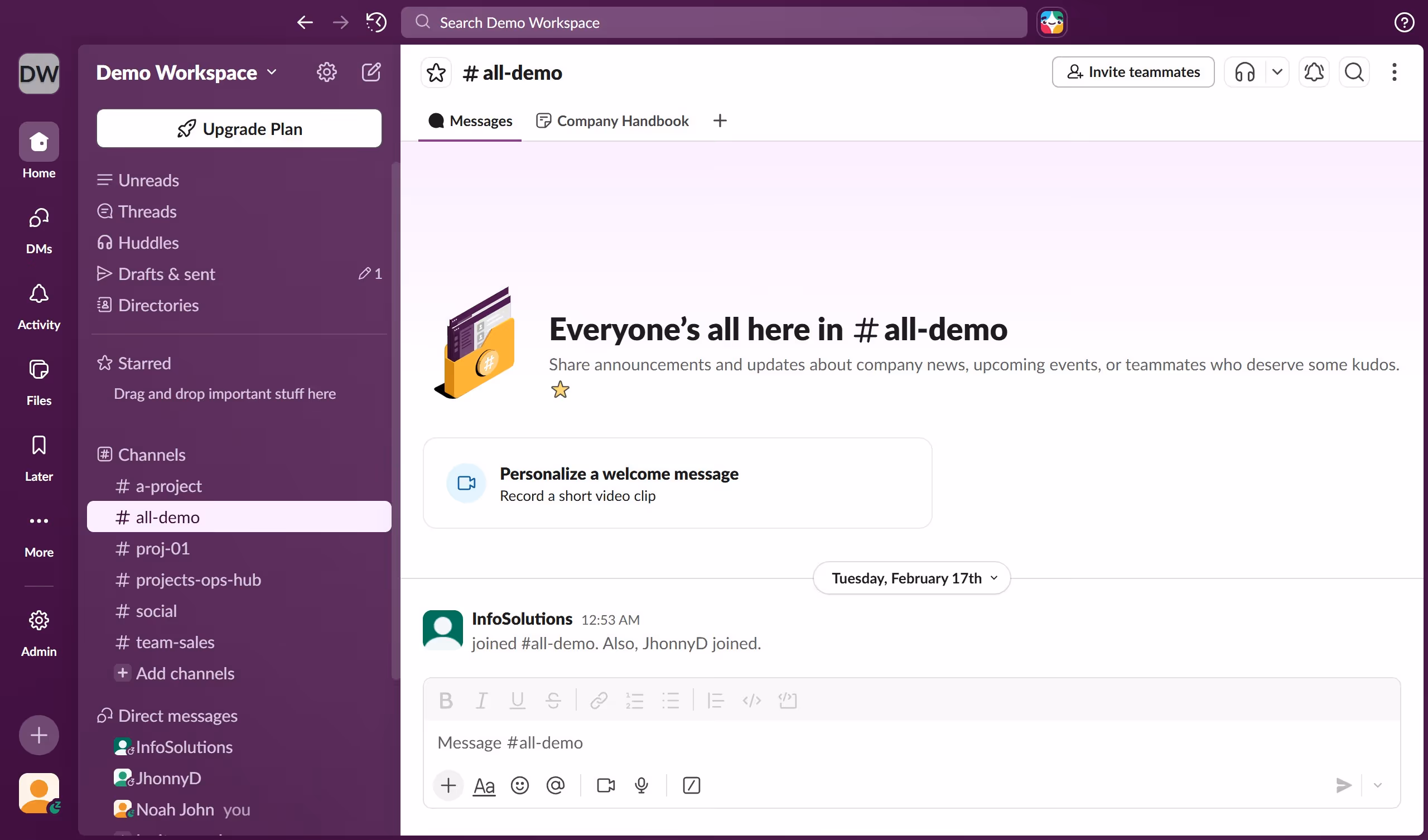The image size is (1428, 840).
Task: Open the emoji picker
Action: point(519,785)
